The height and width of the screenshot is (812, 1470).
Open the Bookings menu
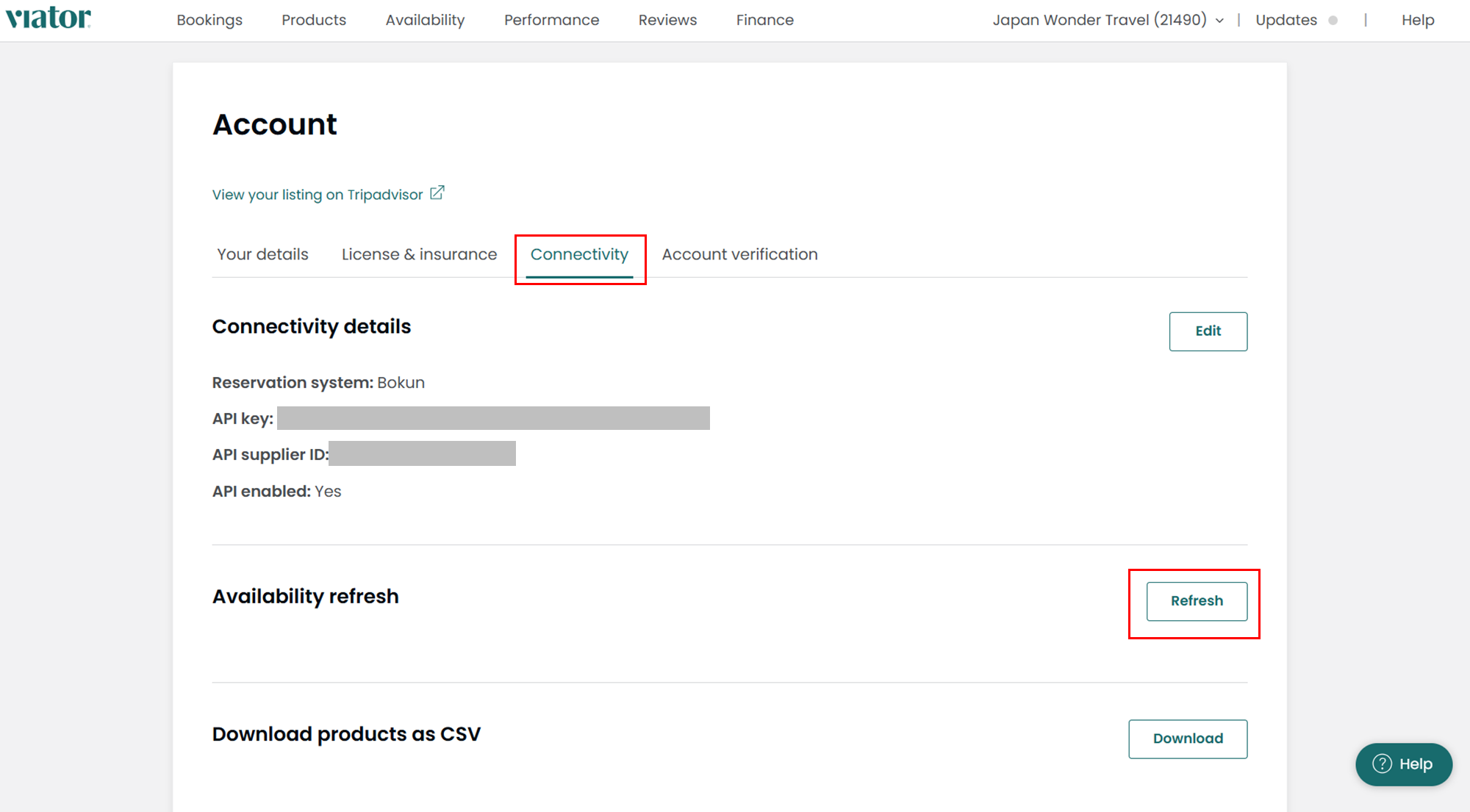(209, 21)
